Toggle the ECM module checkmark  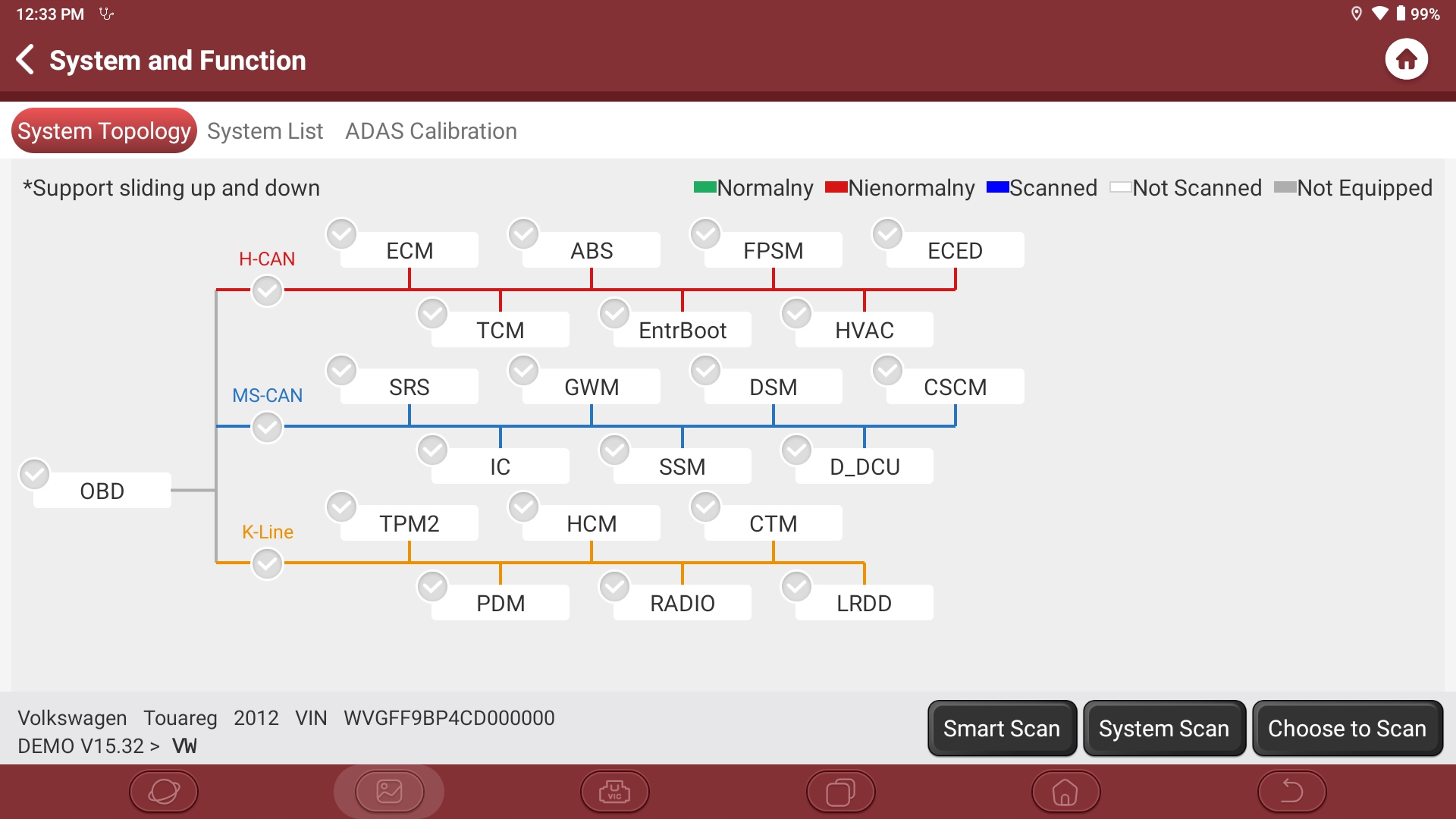[341, 234]
